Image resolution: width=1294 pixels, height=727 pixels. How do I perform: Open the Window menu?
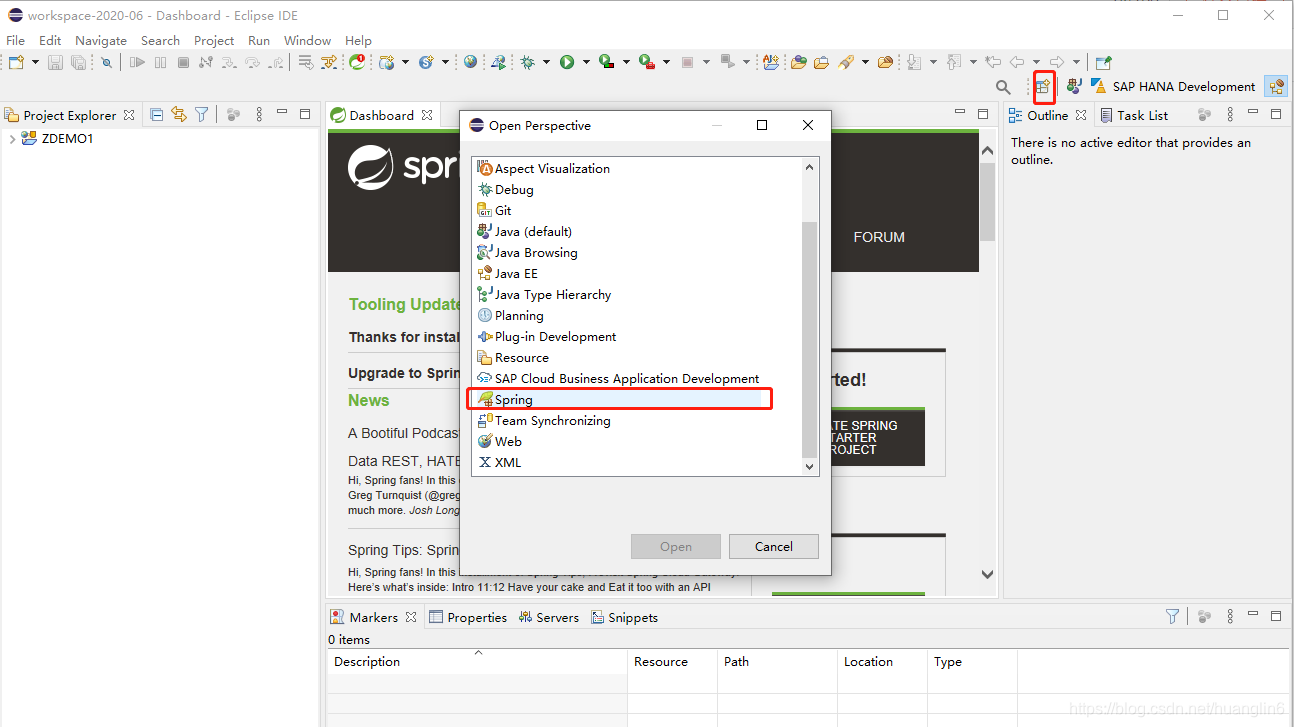pyautogui.click(x=307, y=41)
